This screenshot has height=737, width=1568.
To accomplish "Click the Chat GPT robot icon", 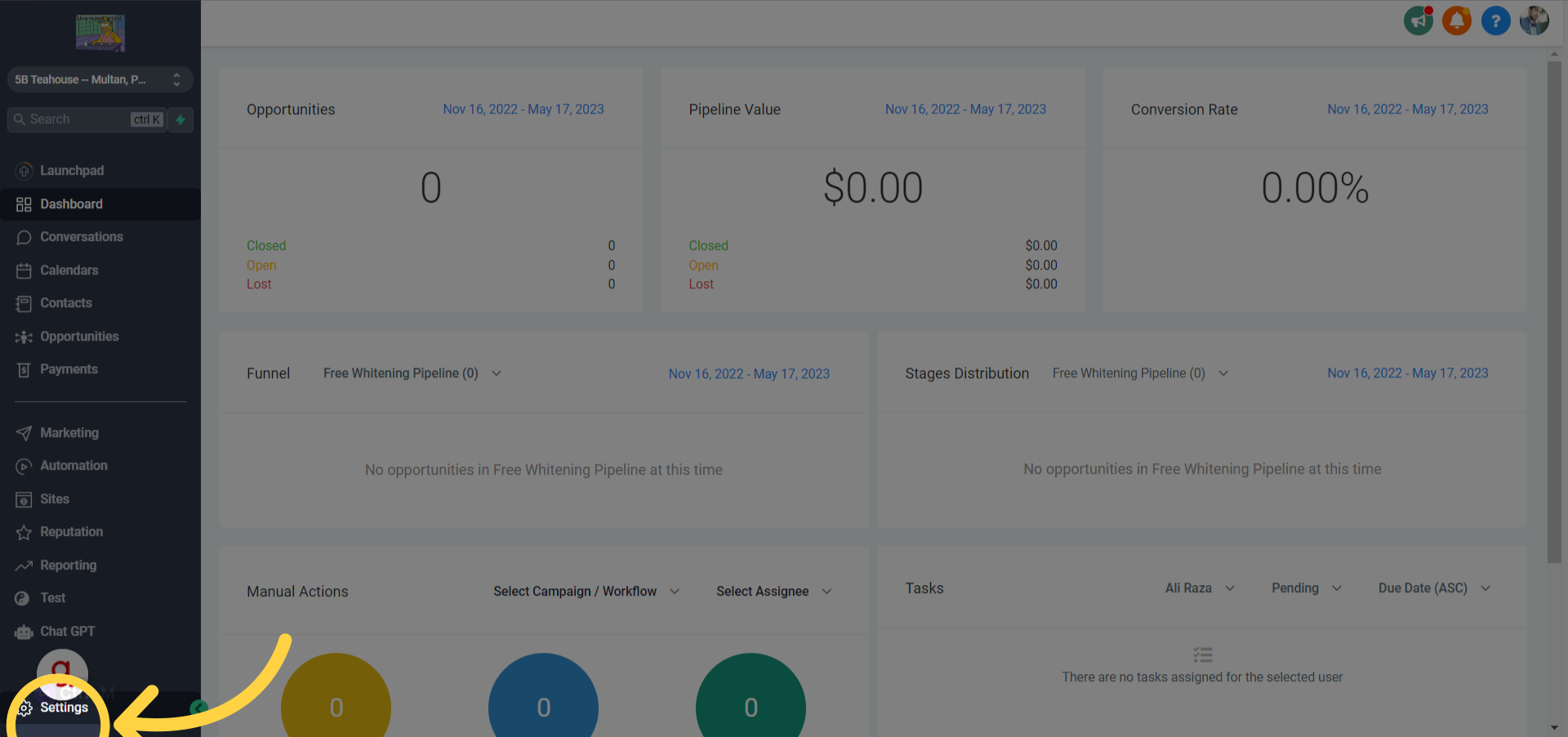I will click(24, 632).
